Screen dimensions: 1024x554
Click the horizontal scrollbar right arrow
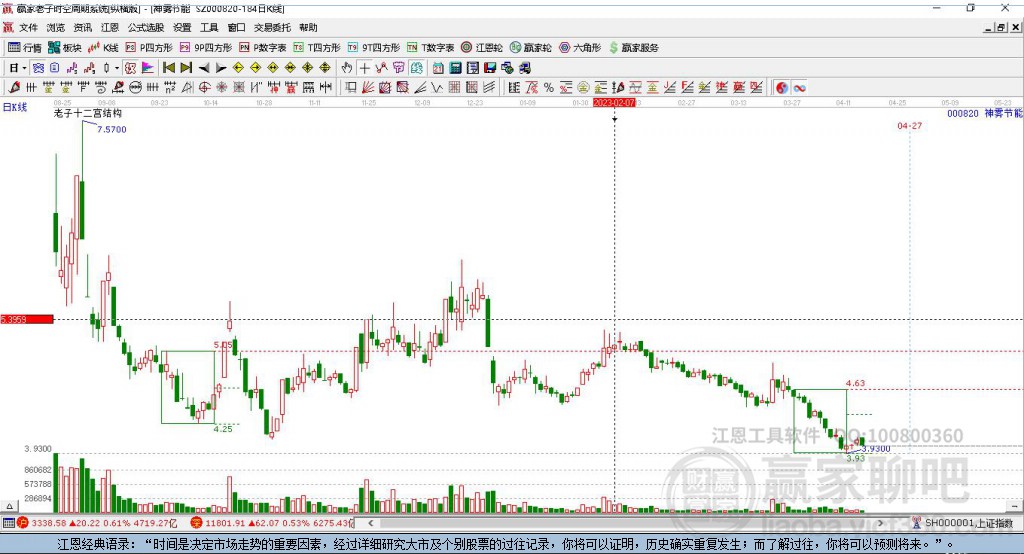point(880,523)
